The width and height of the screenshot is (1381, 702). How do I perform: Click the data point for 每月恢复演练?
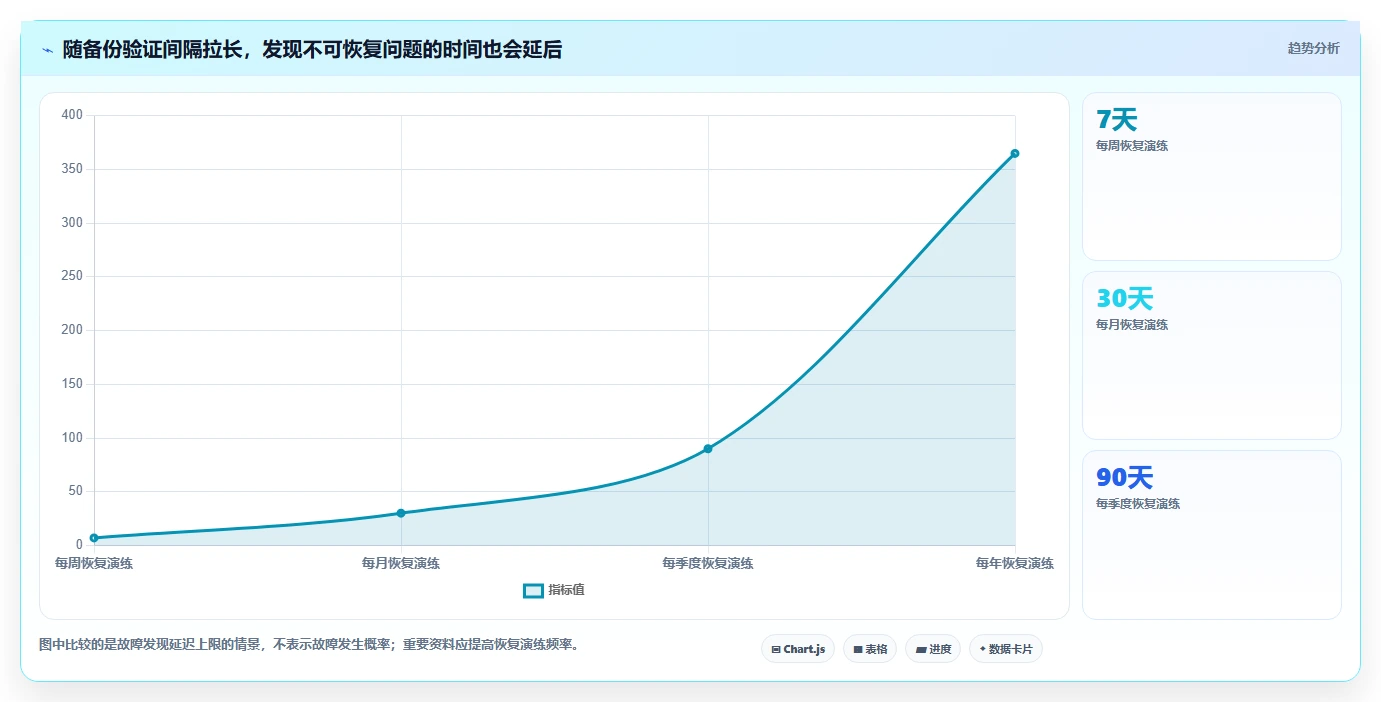(401, 513)
